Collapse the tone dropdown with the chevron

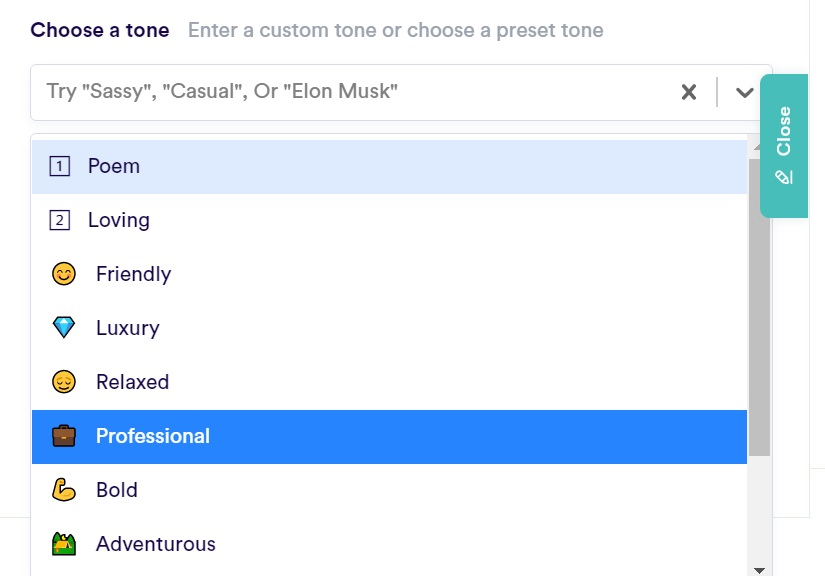(744, 92)
